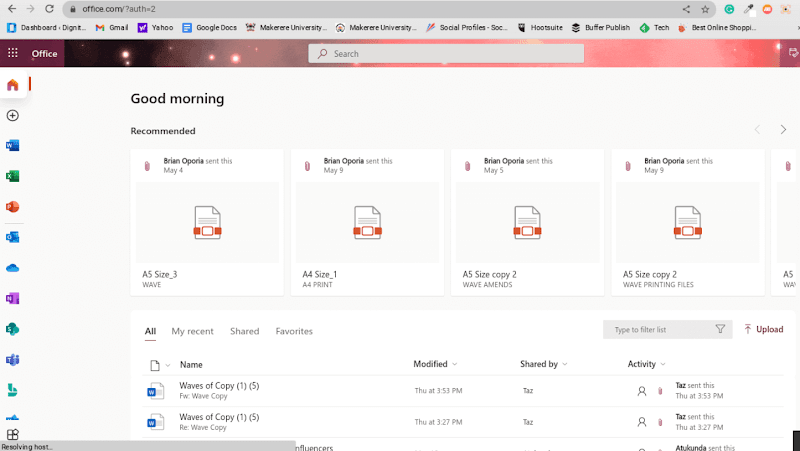Click the Name column header
Image resolution: width=800 pixels, height=451 pixels.
click(191, 365)
